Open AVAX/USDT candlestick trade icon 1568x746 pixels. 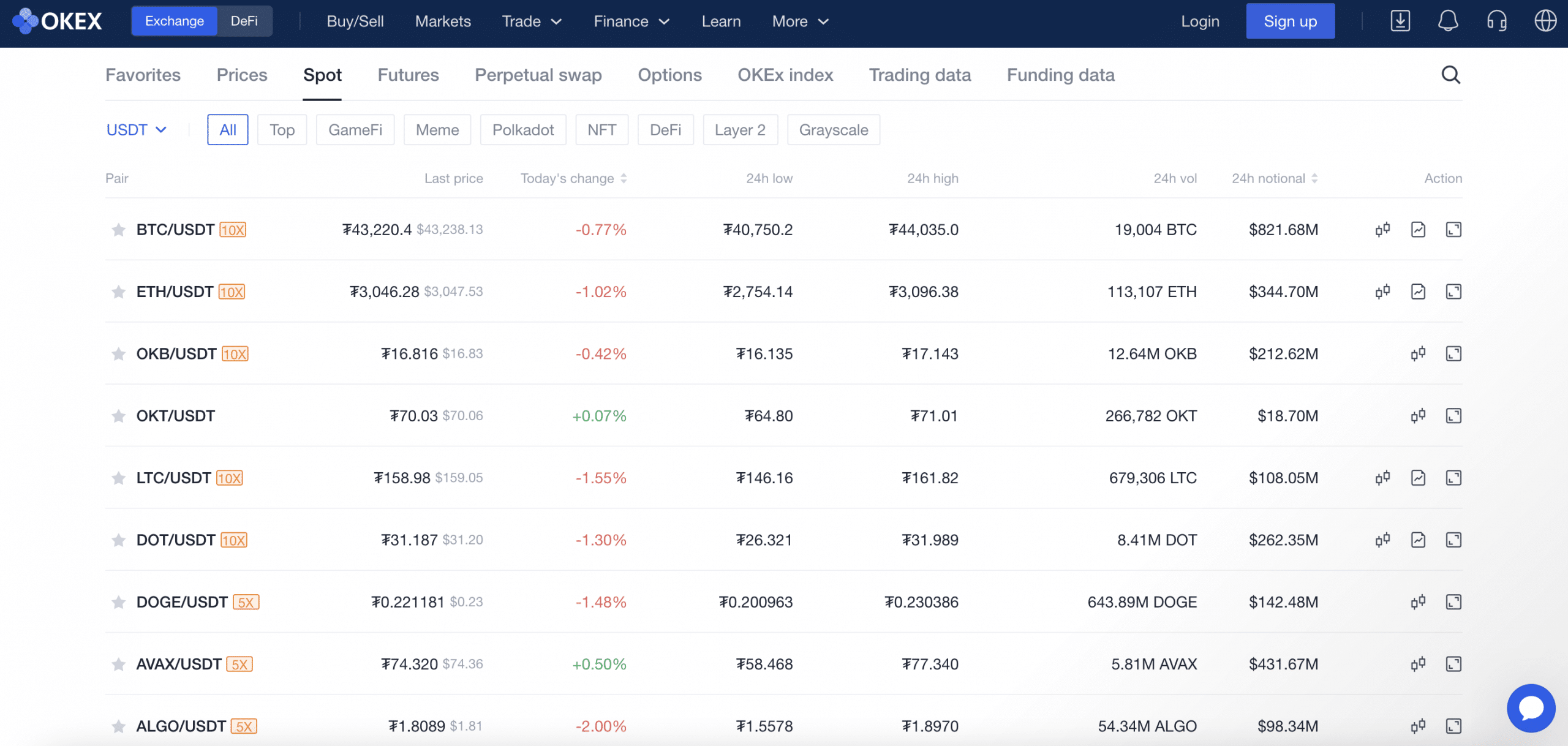1418,664
